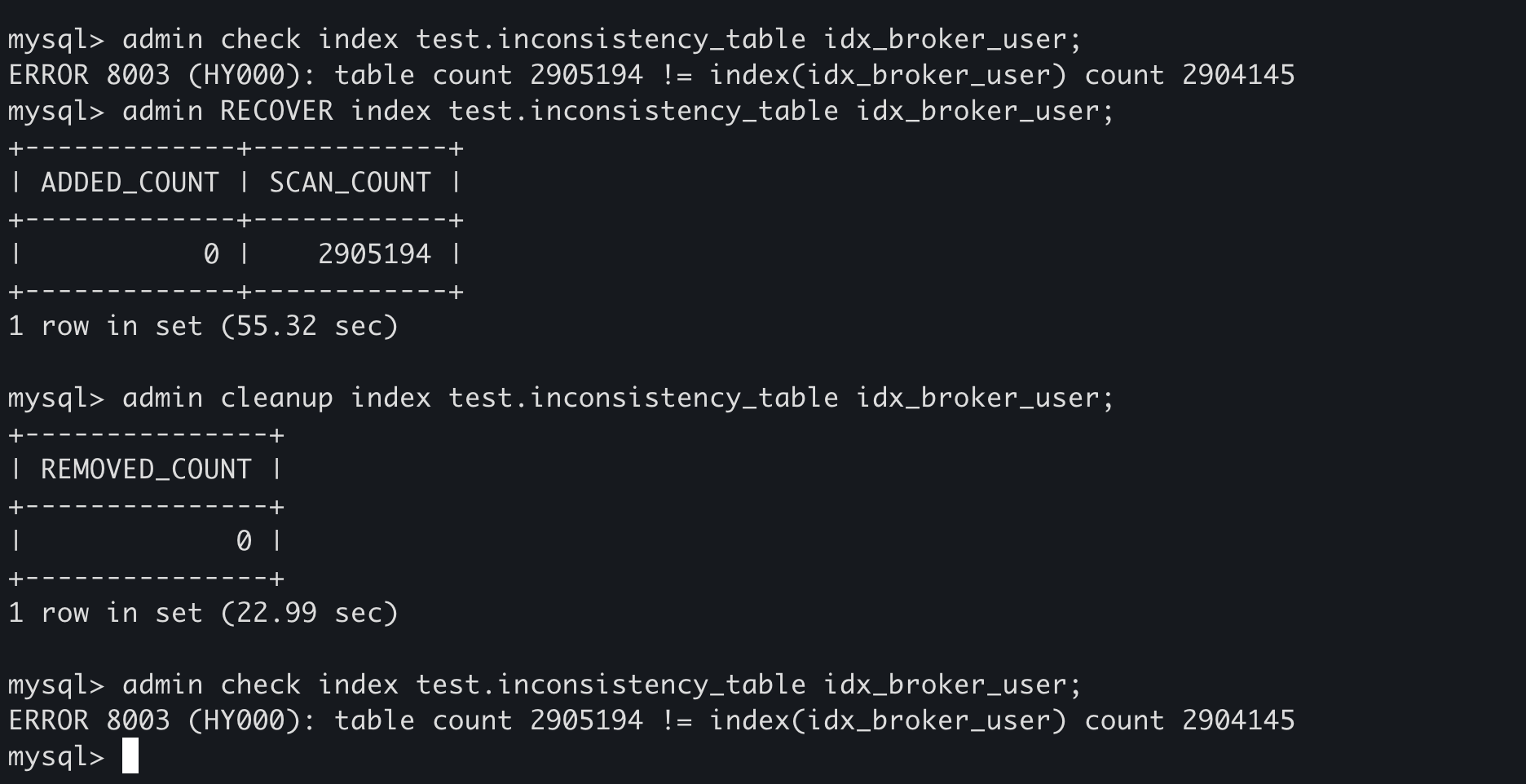
Task: Click the blinking cursor at the last prompt
Action: 130,756
